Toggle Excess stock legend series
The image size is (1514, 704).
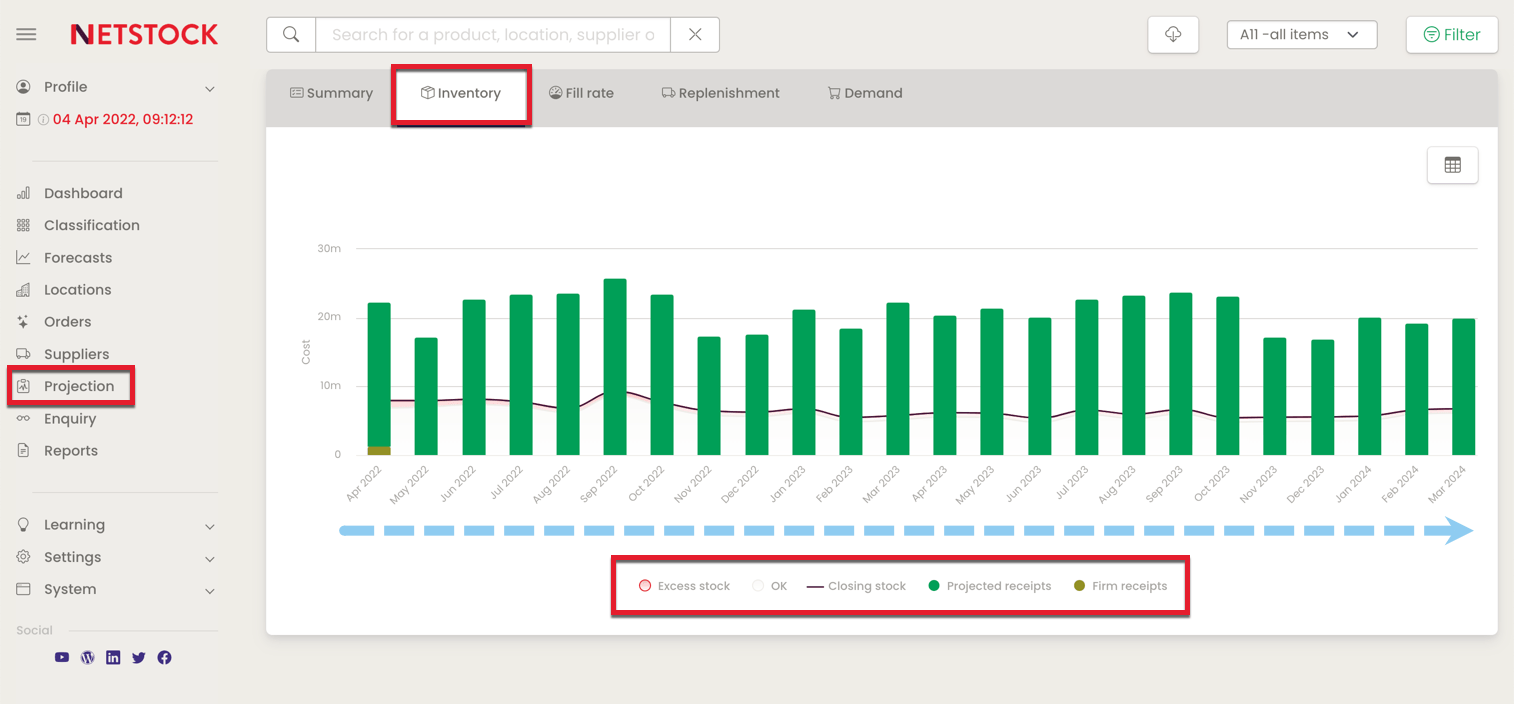pyautogui.click(x=686, y=586)
